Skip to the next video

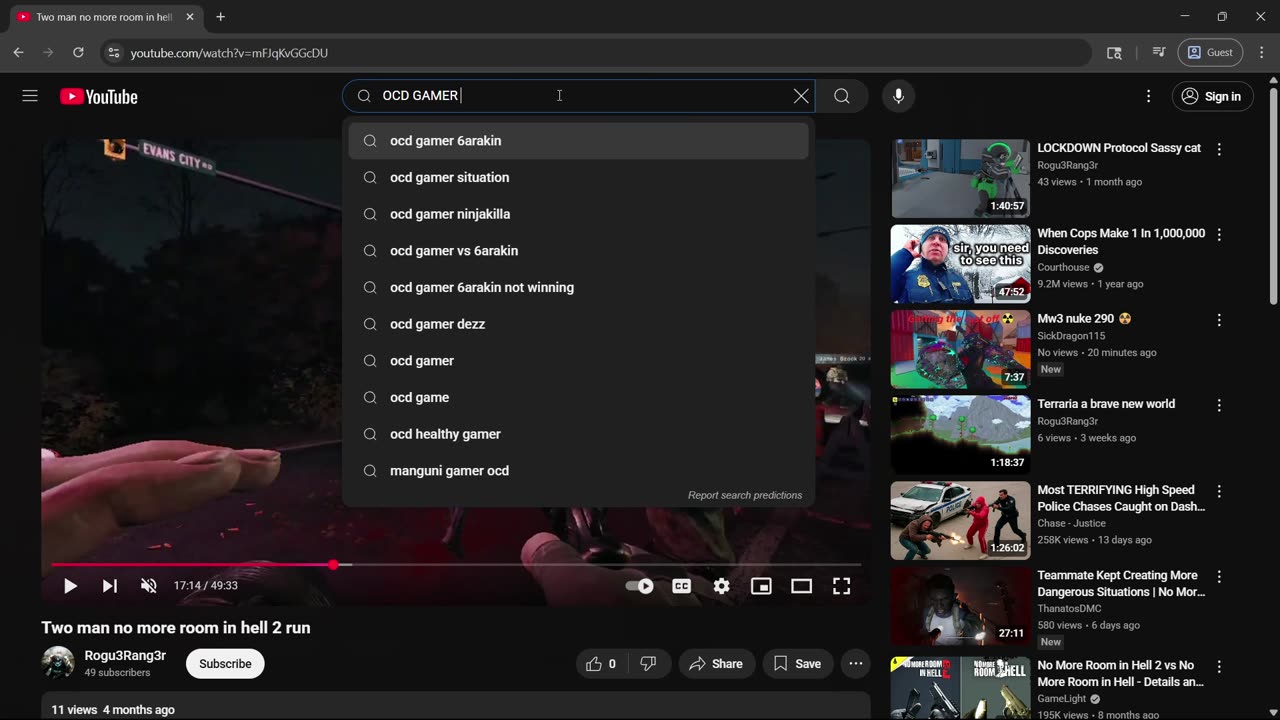(110, 586)
